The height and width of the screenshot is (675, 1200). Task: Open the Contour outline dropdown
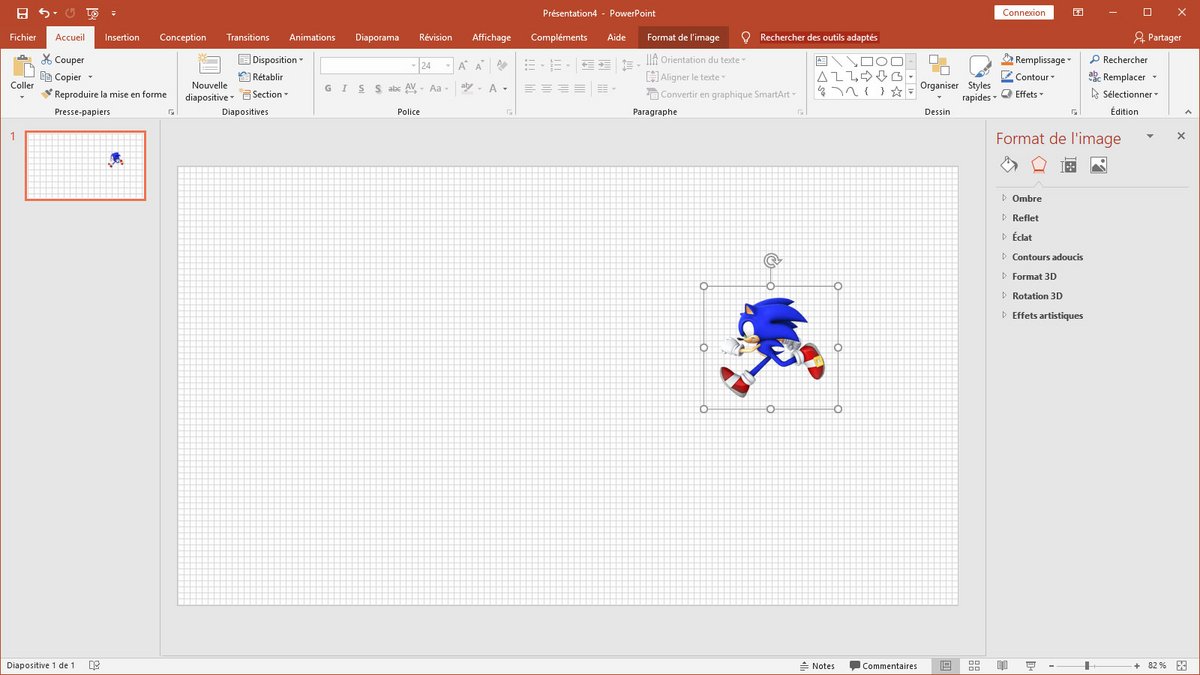[x=1029, y=77]
